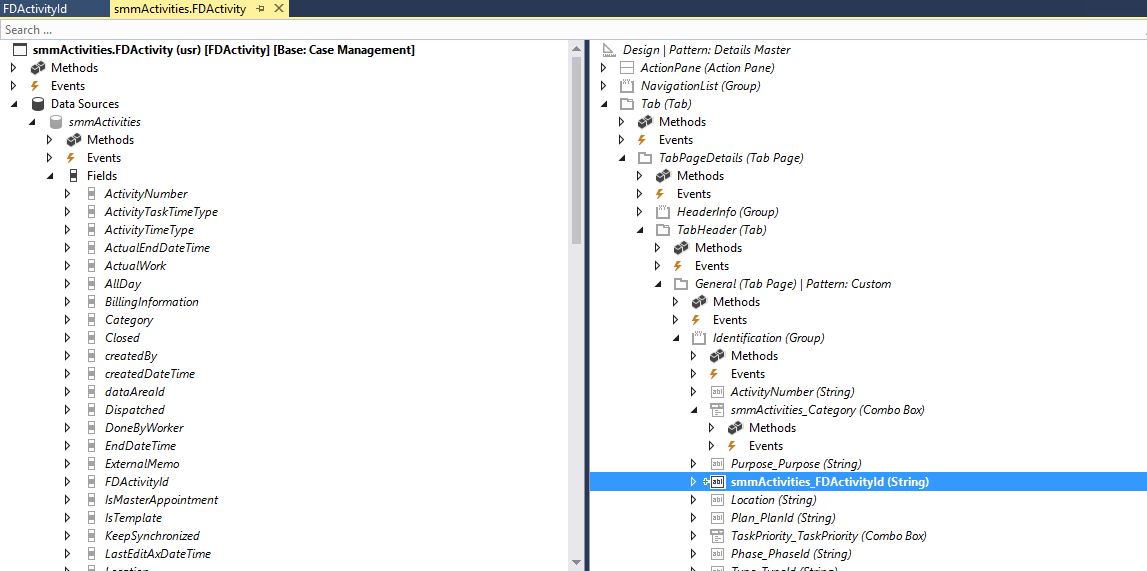The height and width of the screenshot is (571, 1147).
Task: Click the TabPageDetails tab page icon
Action: pyautogui.click(x=644, y=158)
